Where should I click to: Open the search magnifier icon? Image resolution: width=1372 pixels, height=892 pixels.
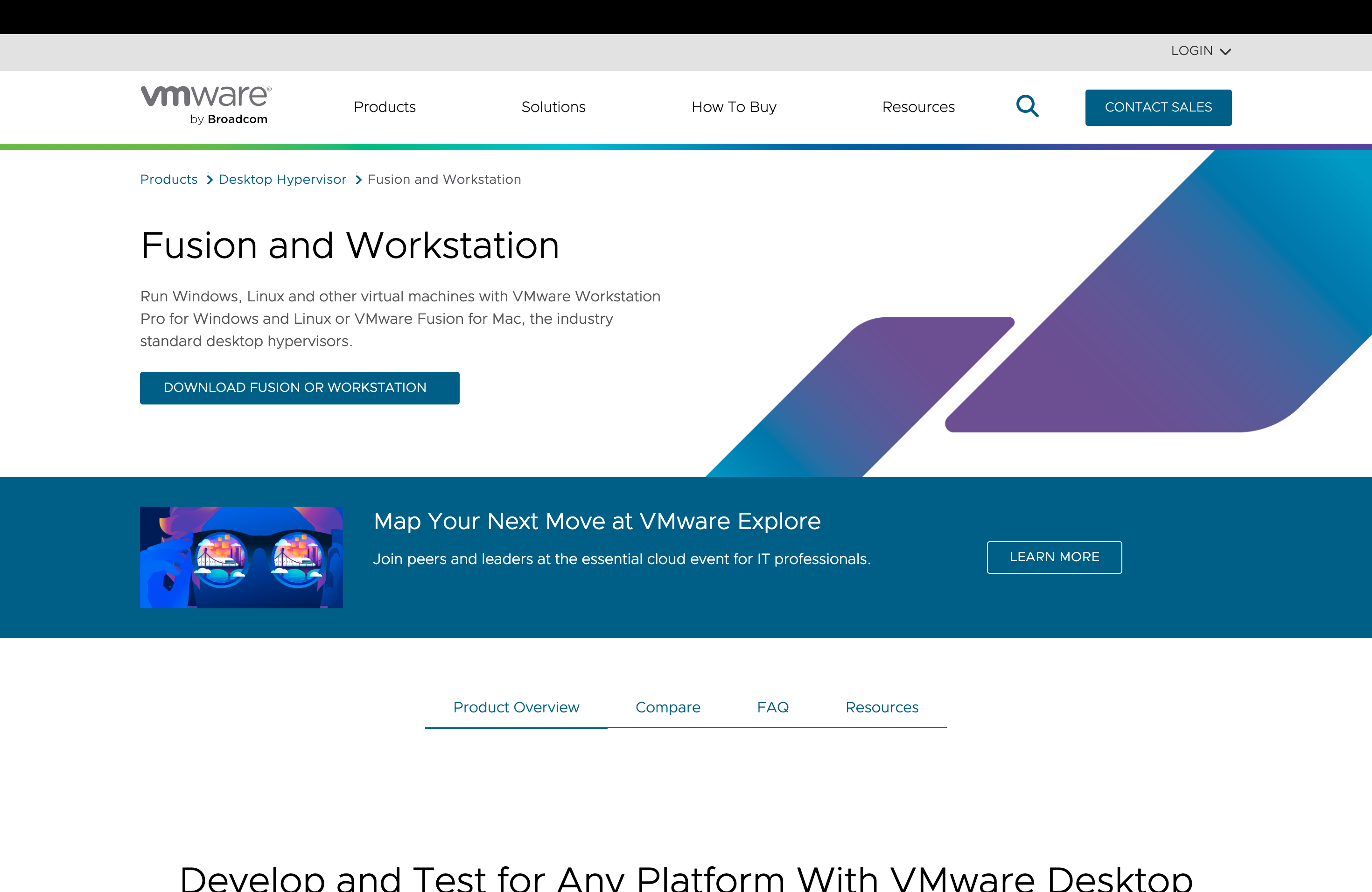tap(1027, 106)
